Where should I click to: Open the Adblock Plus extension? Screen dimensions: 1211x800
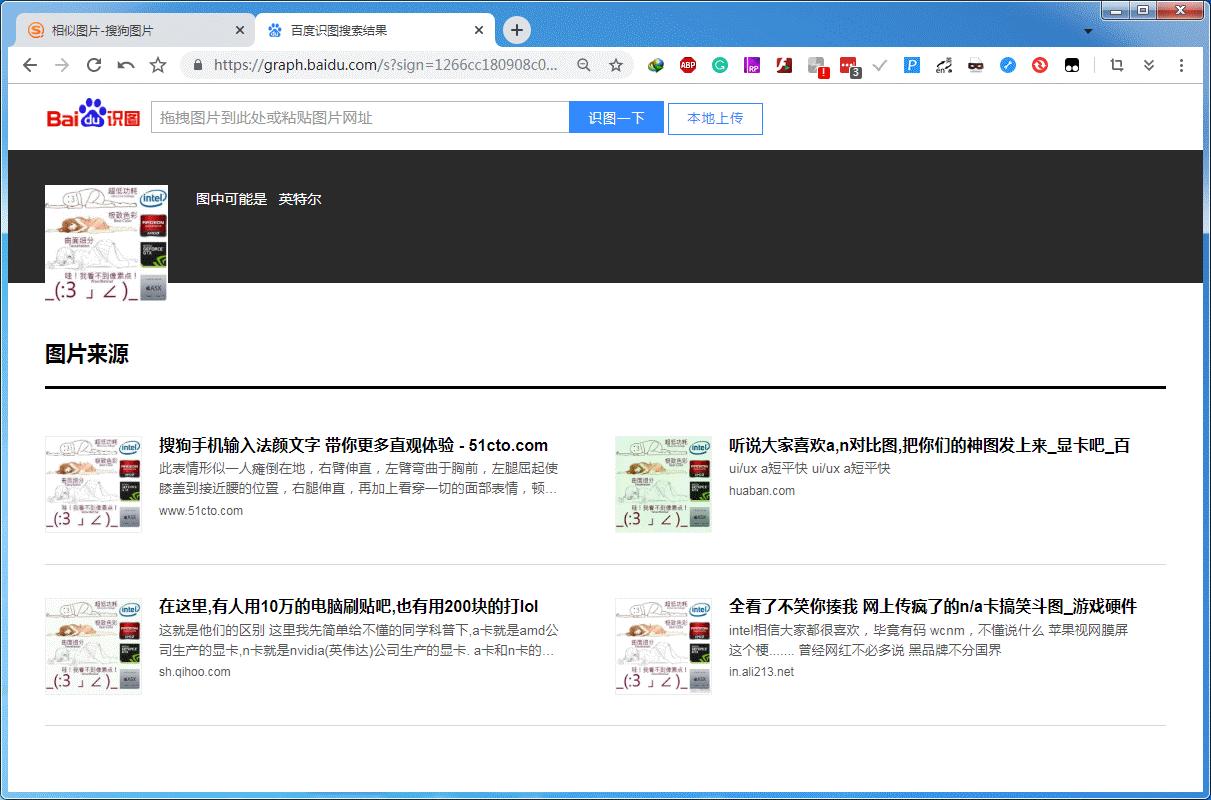(688, 64)
